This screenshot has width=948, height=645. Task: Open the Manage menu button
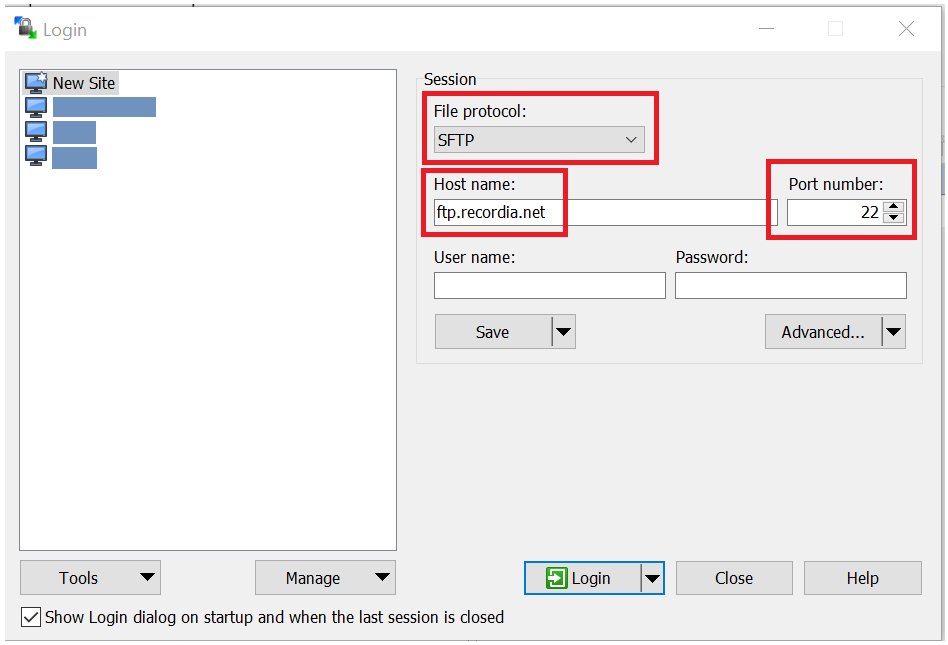(x=325, y=578)
